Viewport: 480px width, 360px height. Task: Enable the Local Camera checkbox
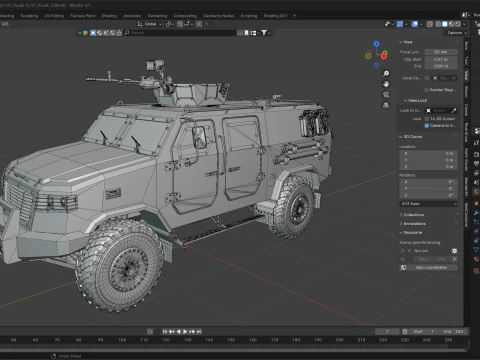coord(427,78)
